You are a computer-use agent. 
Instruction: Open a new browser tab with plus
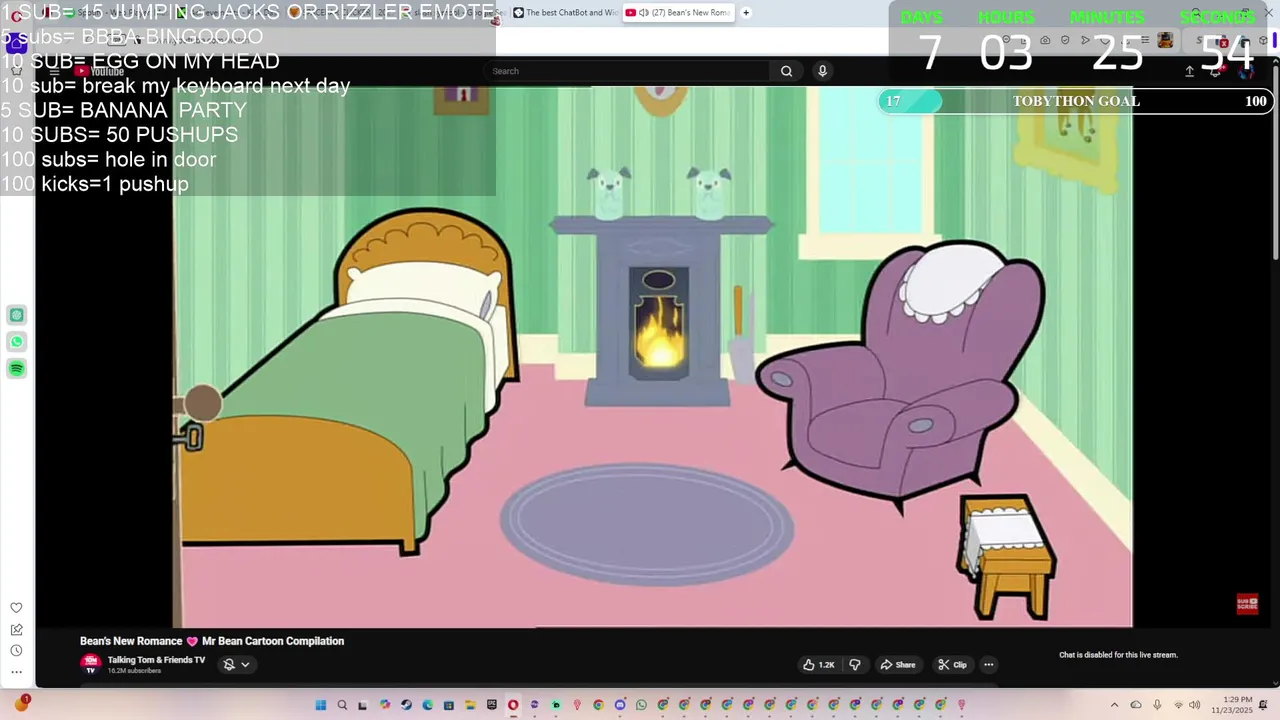[x=746, y=13]
